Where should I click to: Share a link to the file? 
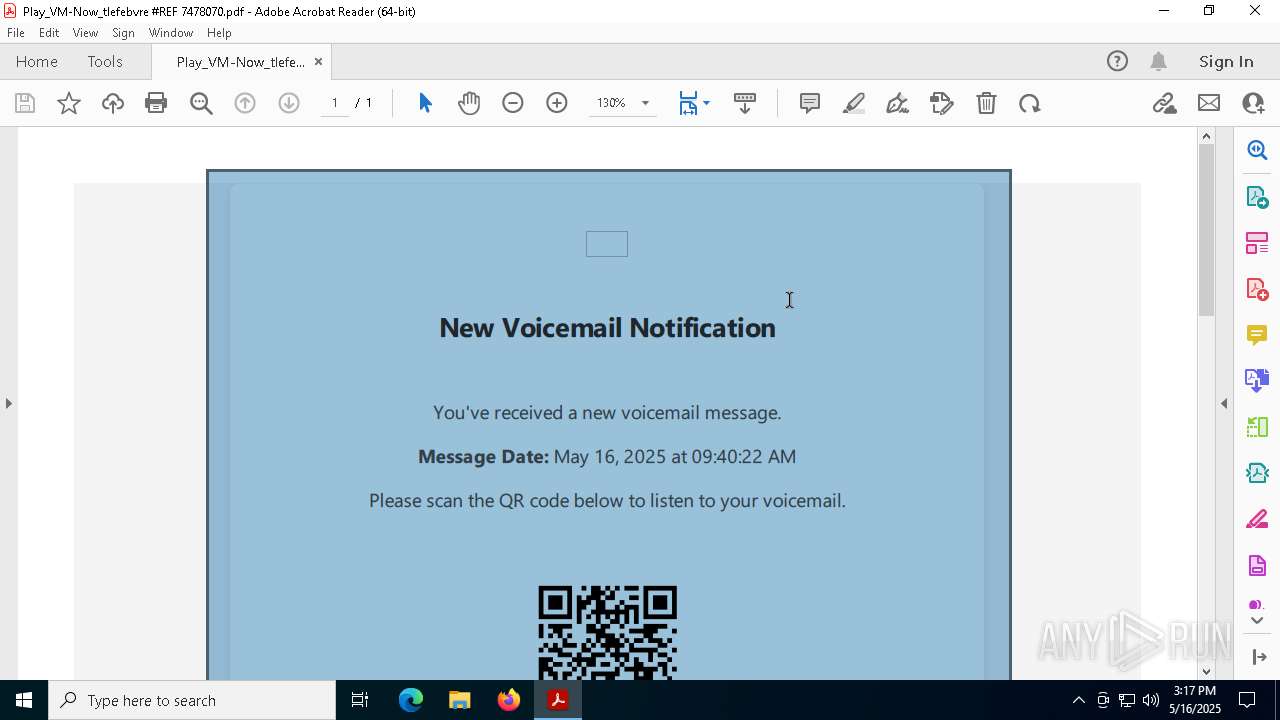(1164, 103)
